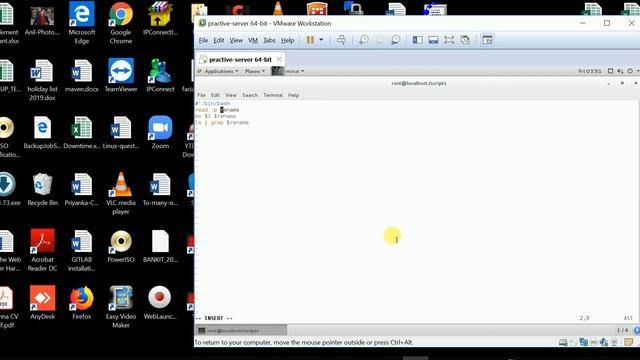Open PowerISO desktop shortcut
640x360 pixels.
(x=121, y=246)
